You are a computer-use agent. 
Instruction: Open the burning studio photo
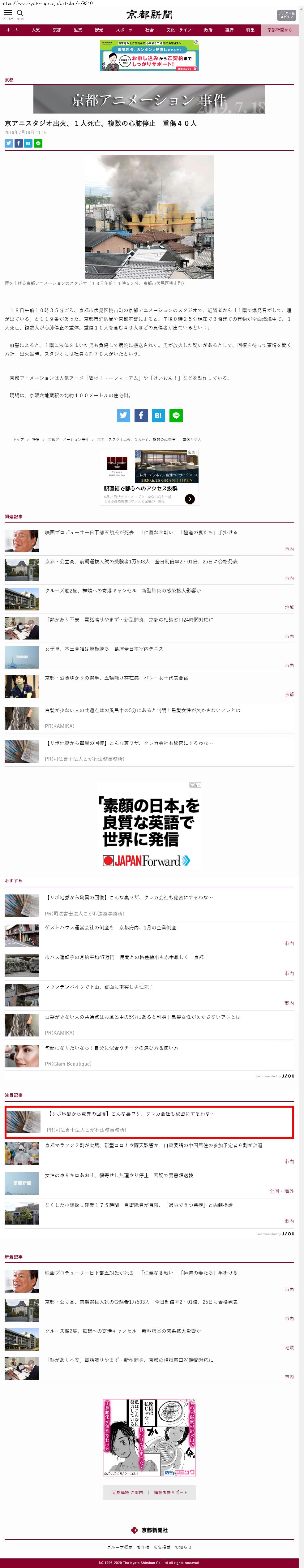[x=149, y=217]
